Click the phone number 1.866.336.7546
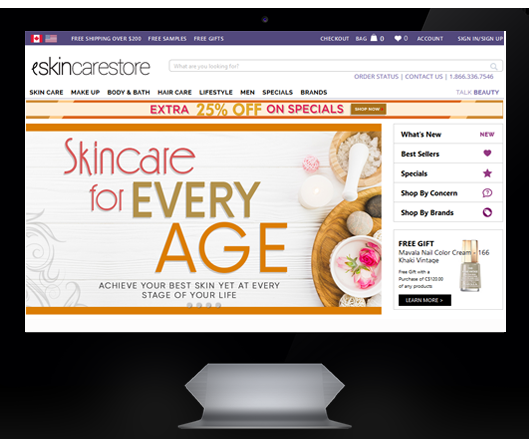The image size is (529, 439). pos(471,77)
